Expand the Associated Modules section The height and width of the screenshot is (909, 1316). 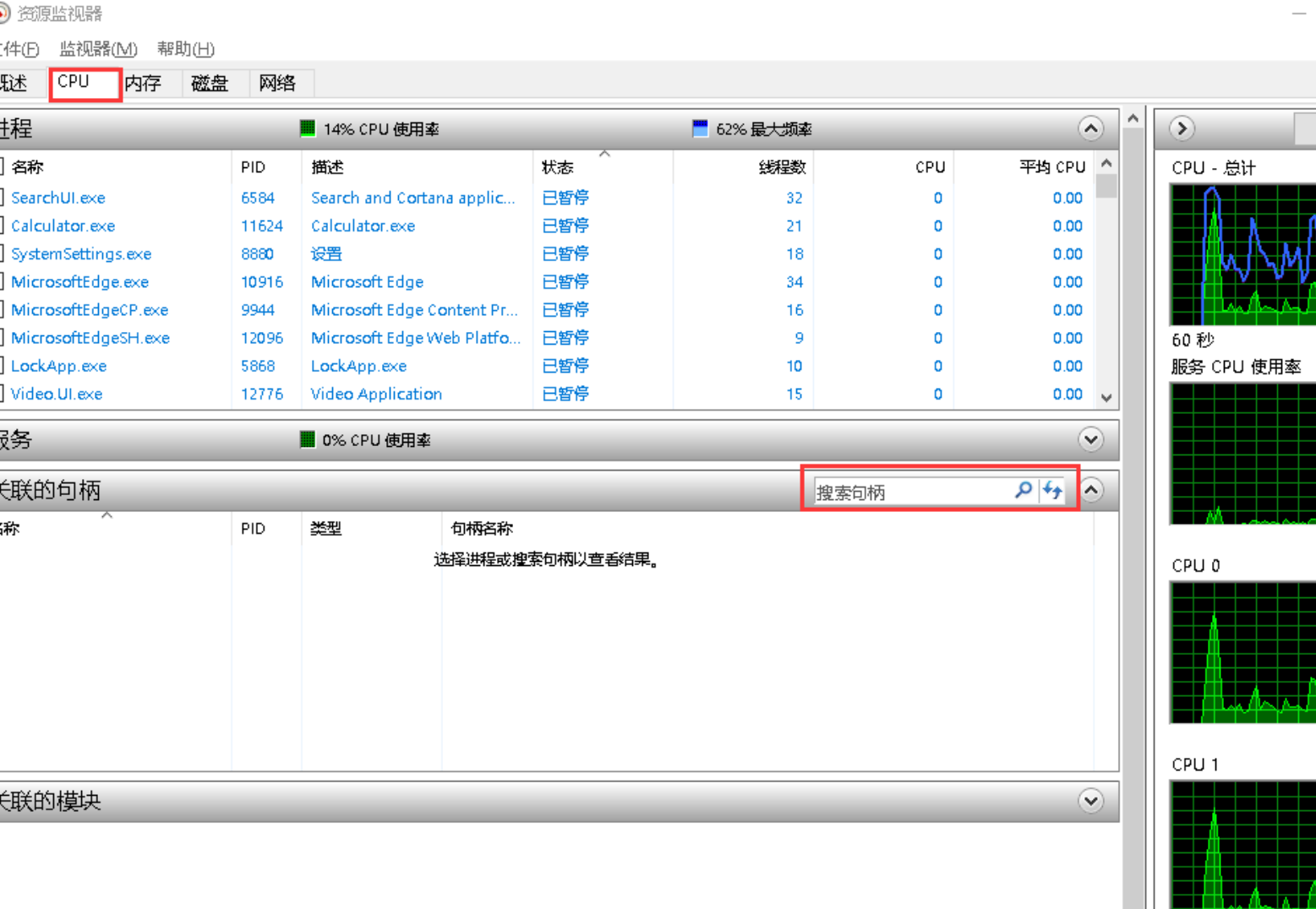pyautogui.click(x=1090, y=801)
